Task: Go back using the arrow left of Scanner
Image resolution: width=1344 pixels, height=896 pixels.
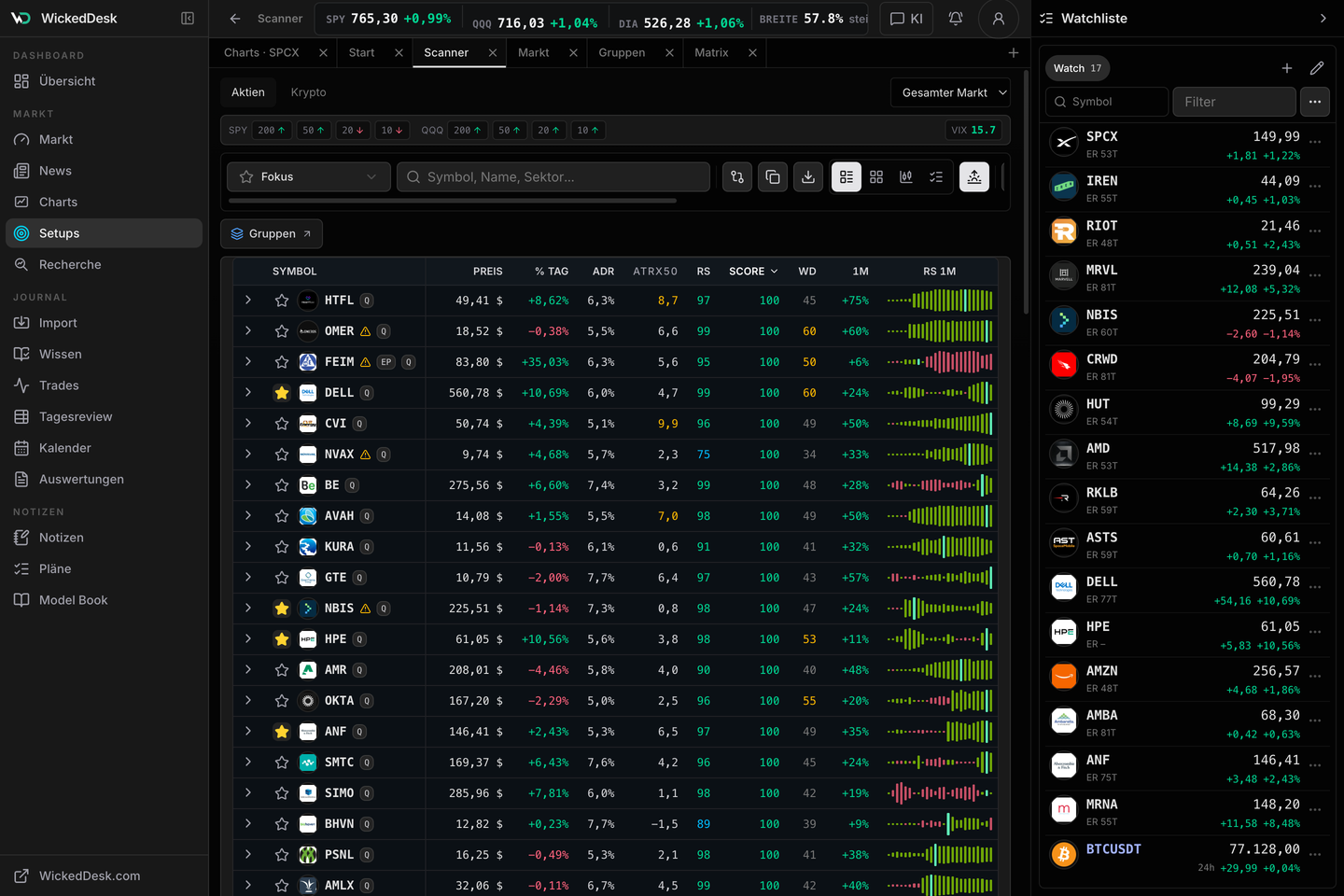Action: click(235, 19)
